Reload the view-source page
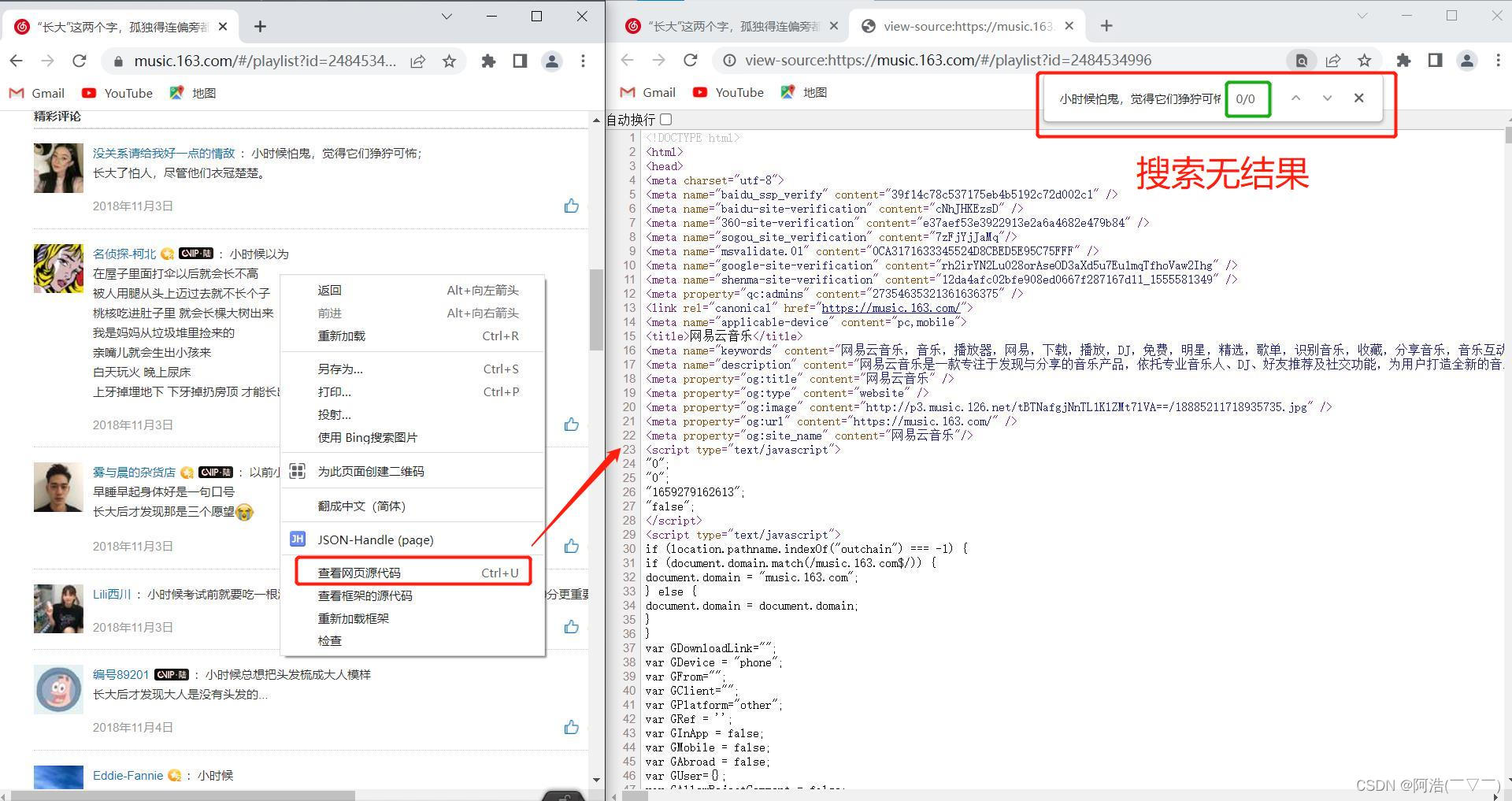The image size is (1512, 801). [691, 60]
